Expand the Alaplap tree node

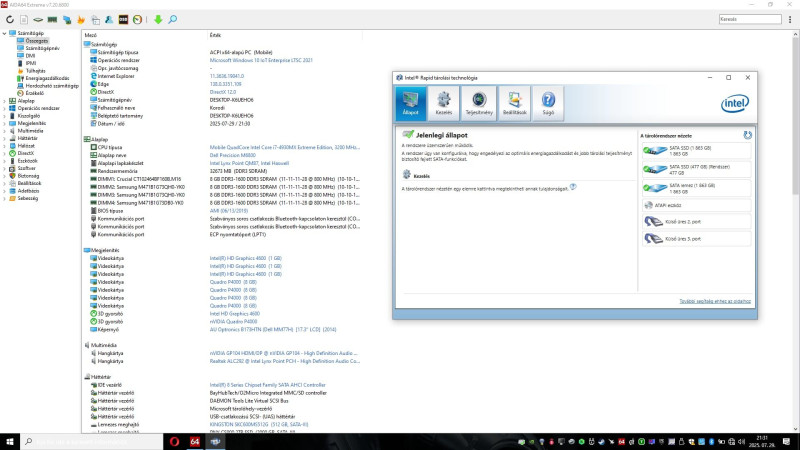click(5, 101)
